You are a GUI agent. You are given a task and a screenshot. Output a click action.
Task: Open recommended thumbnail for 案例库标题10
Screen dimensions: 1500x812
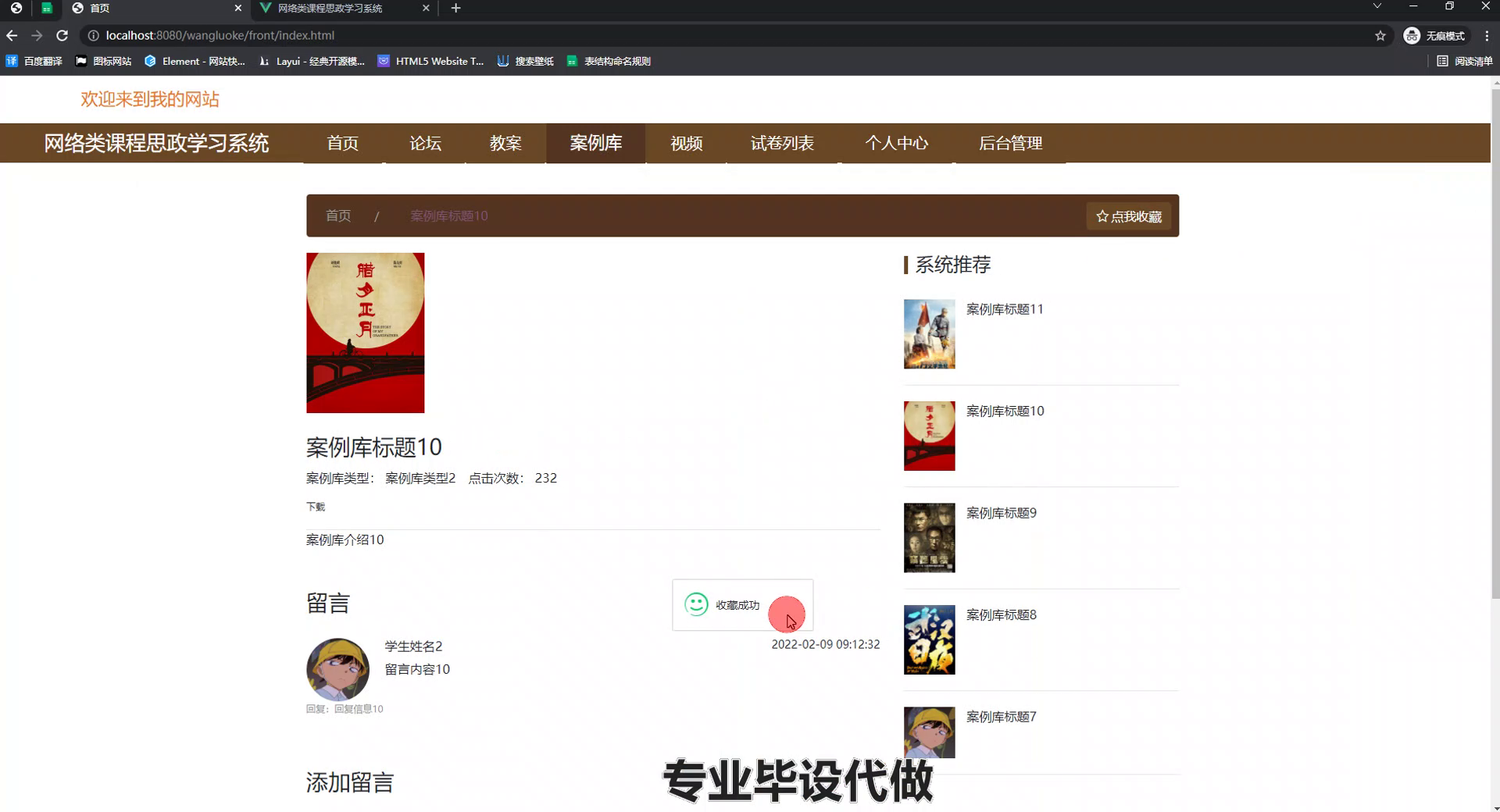[929, 436]
